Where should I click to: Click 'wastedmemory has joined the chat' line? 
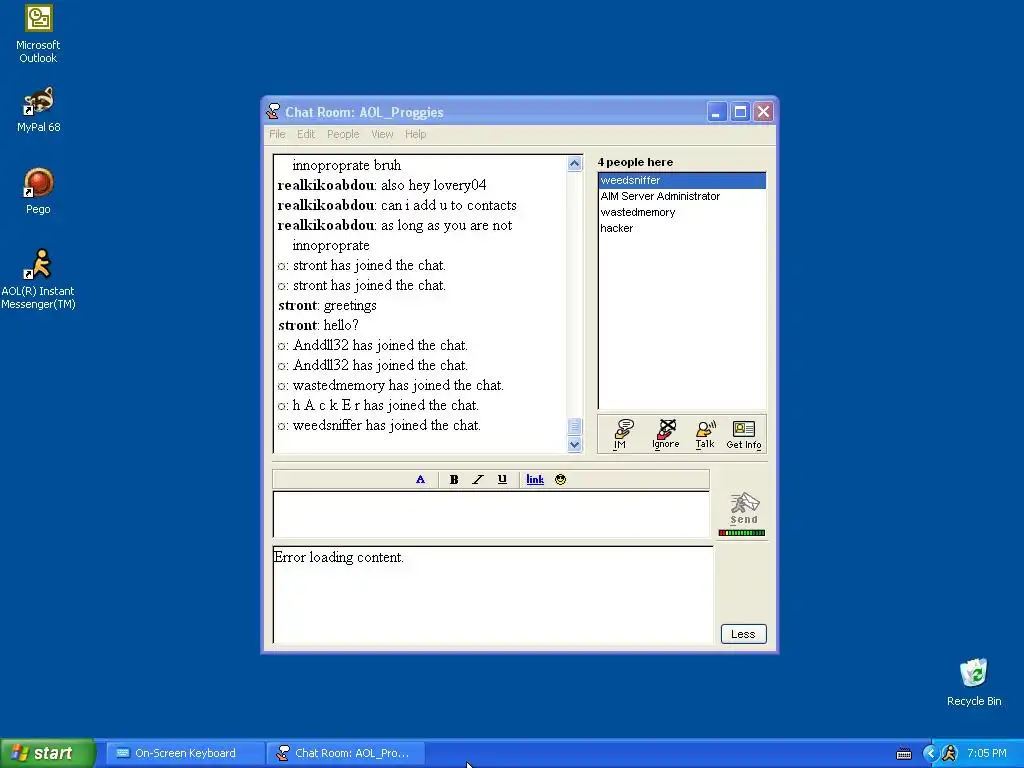(391, 385)
